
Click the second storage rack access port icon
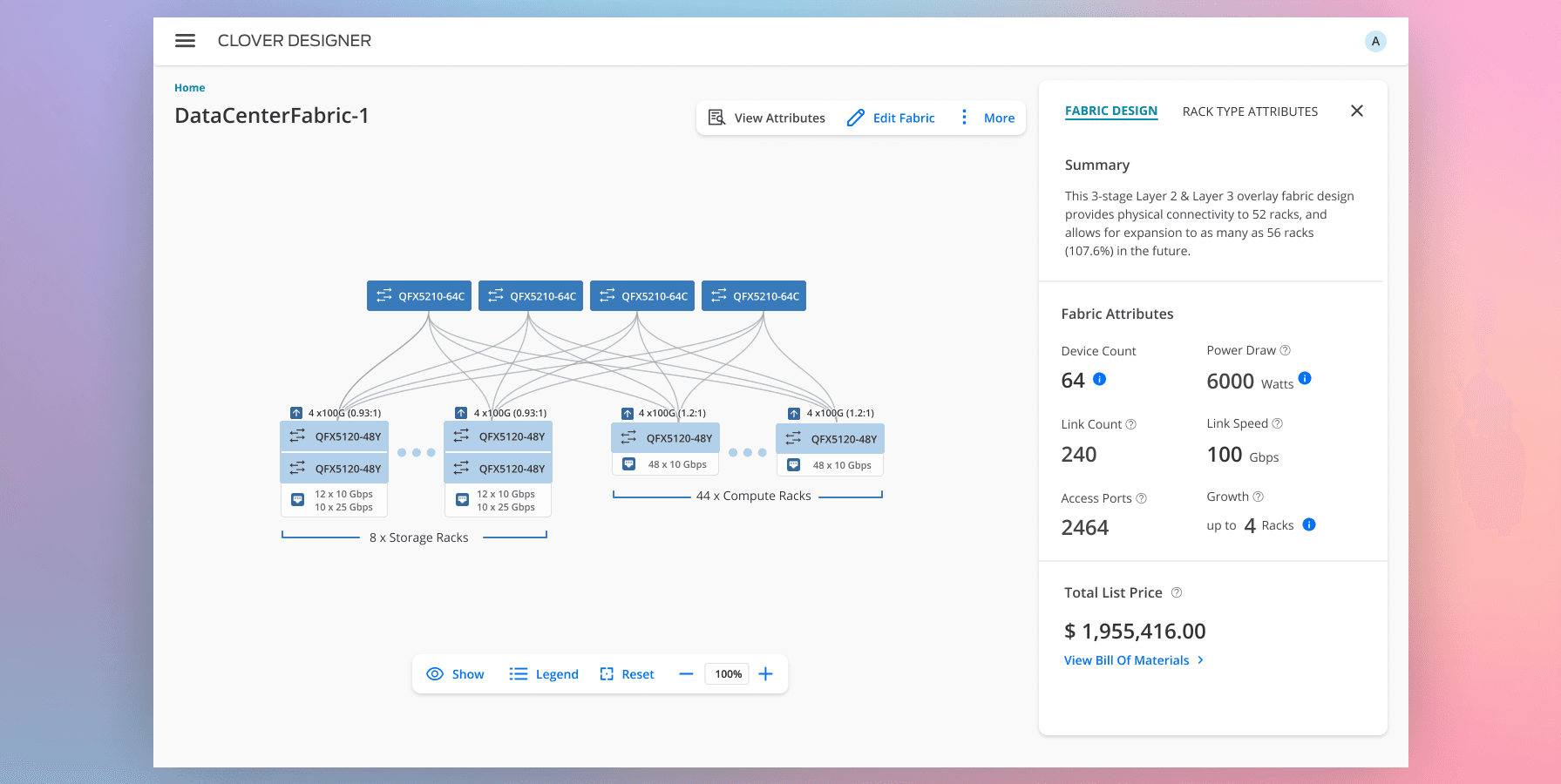click(463, 500)
